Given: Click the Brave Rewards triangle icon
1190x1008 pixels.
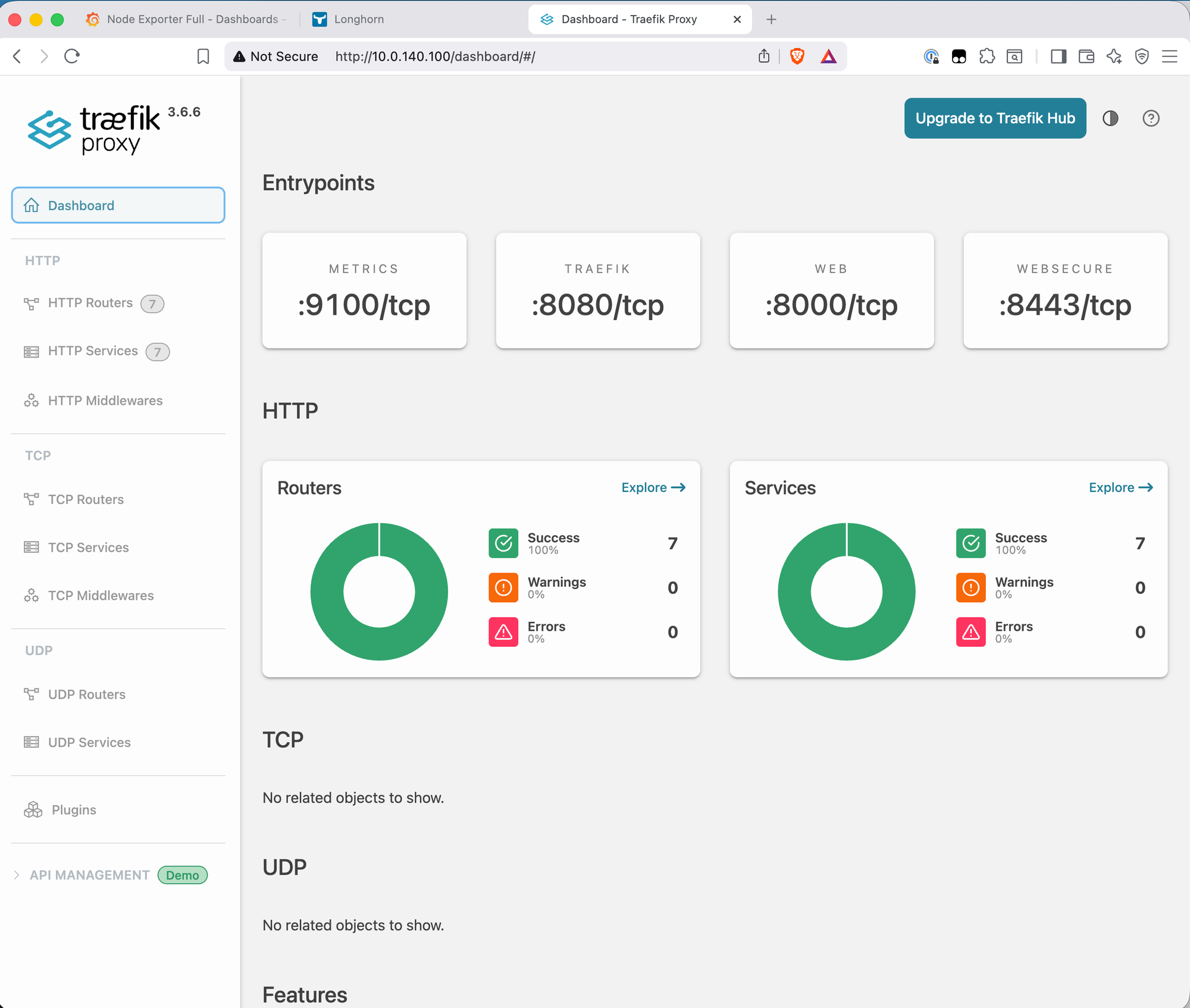Looking at the screenshot, I should pyautogui.click(x=828, y=56).
